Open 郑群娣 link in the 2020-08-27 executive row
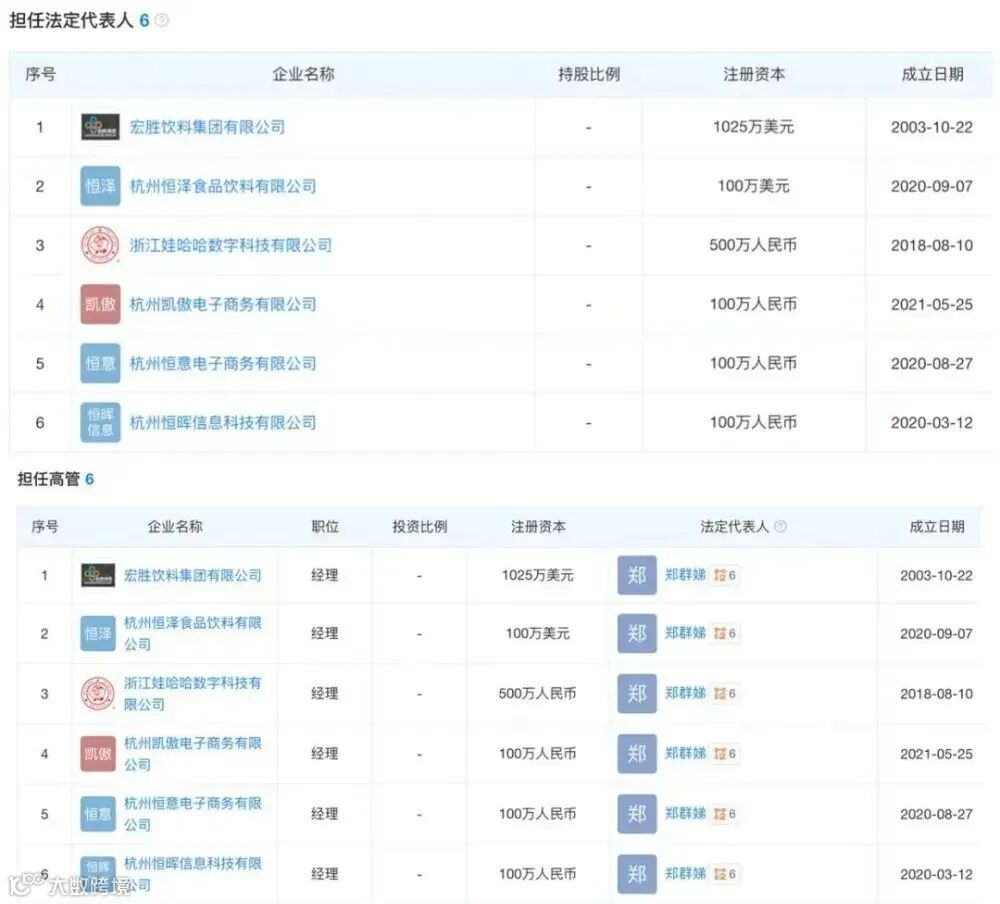 685,813
